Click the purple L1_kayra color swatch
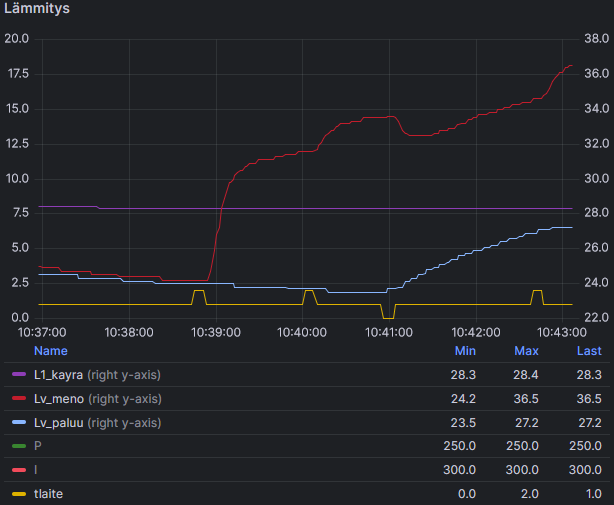The height and width of the screenshot is (505, 614). [18, 375]
